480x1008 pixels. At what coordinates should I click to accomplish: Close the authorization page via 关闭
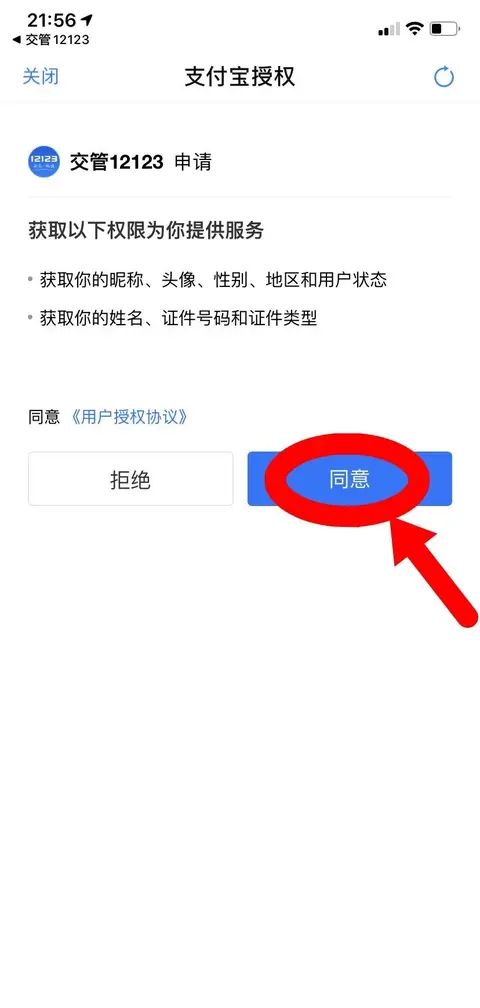(40, 76)
